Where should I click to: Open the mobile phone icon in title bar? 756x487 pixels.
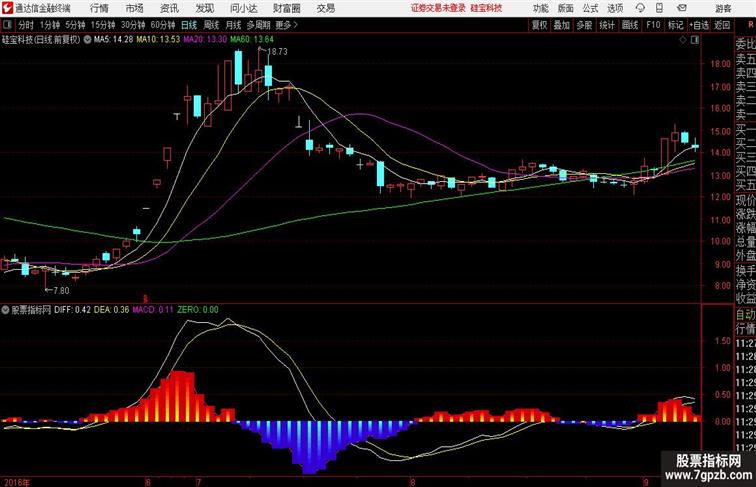[660, 8]
